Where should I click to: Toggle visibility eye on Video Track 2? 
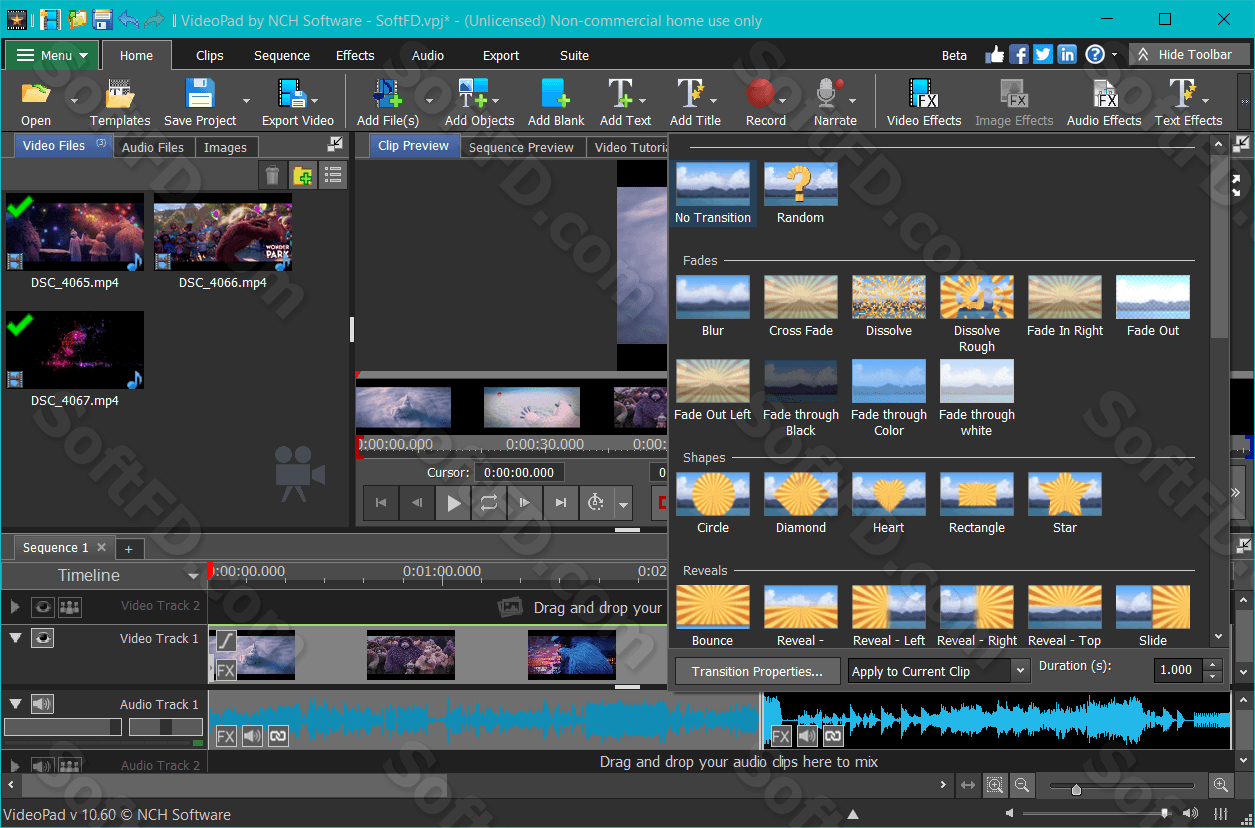tap(42, 606)
